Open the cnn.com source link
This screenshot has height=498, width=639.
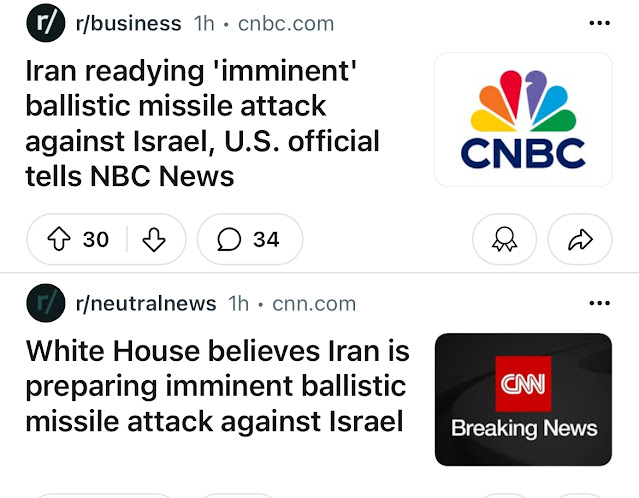click(314, 303)
